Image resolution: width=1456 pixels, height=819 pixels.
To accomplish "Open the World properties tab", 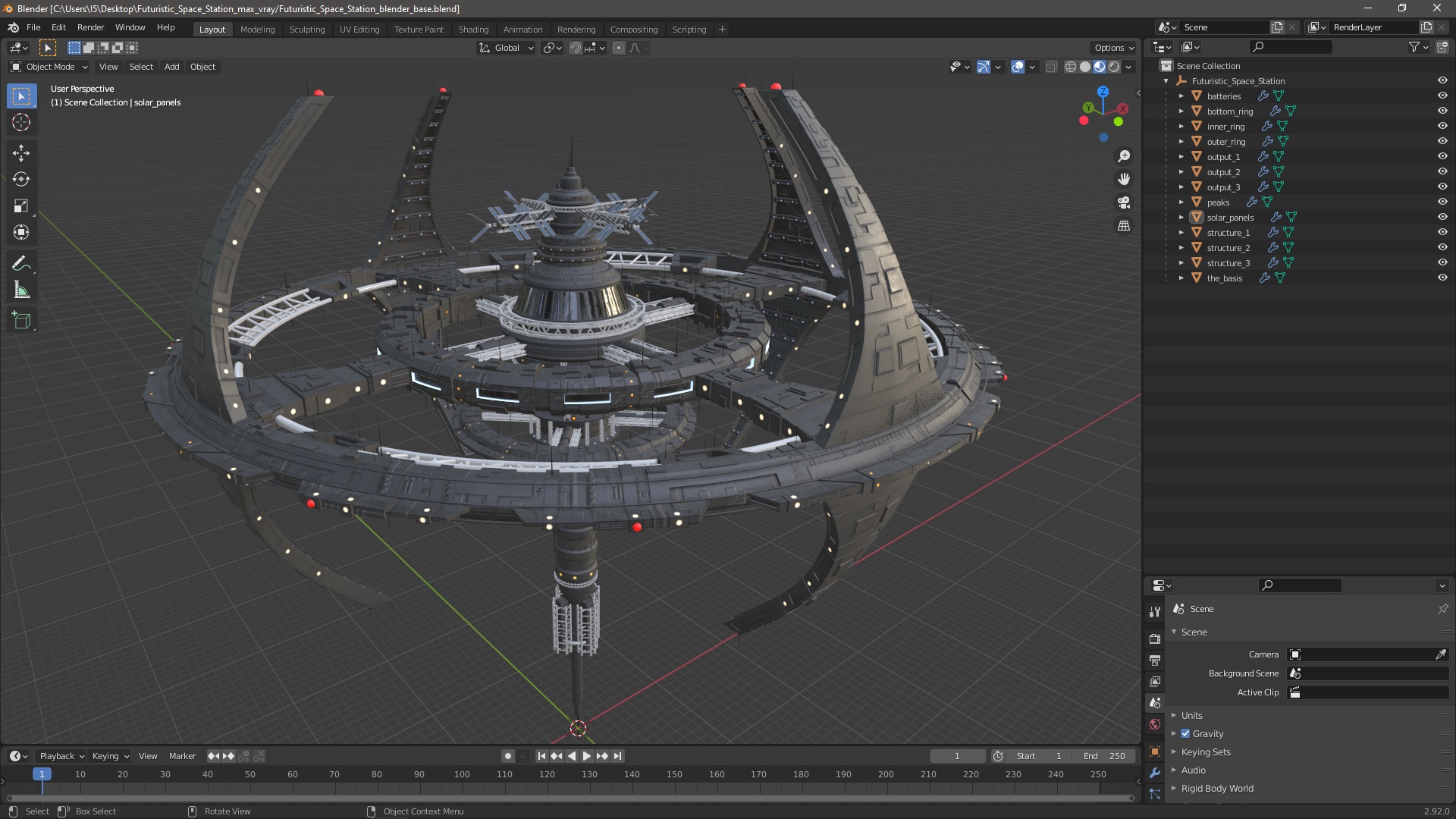I will click(1155, 724).
